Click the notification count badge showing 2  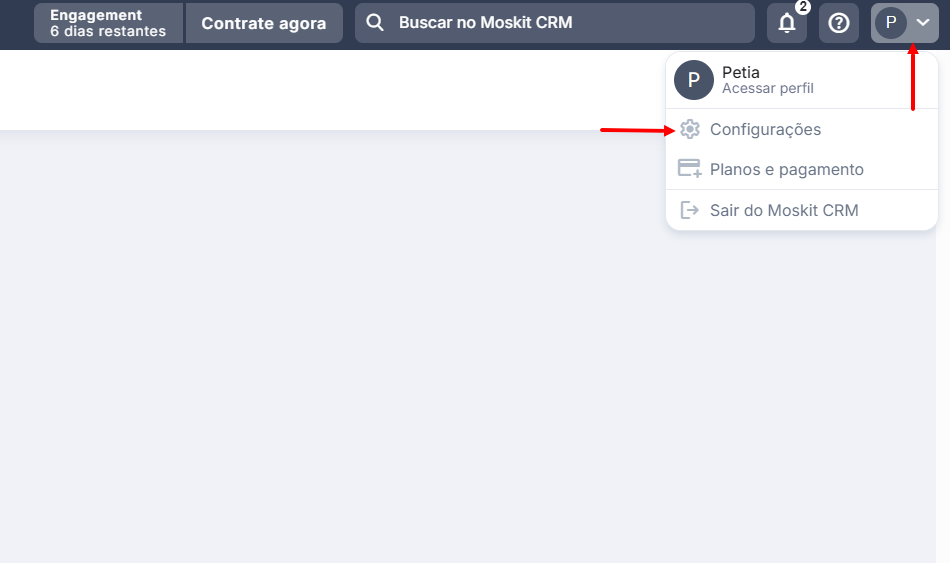pos(803,7)
